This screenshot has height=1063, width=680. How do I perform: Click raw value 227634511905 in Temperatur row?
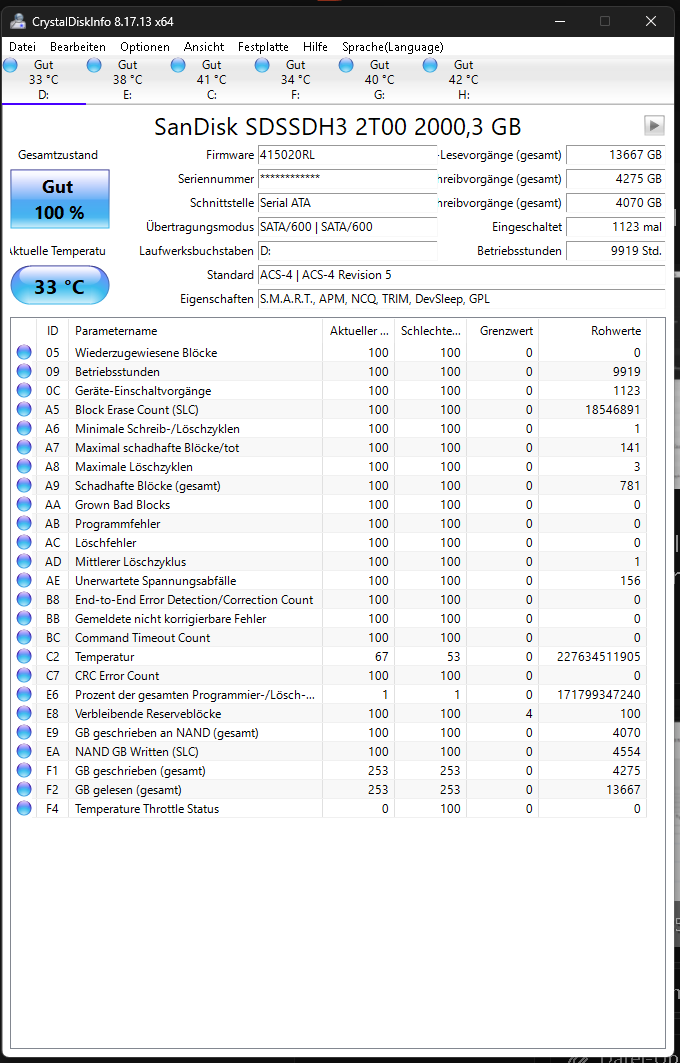pyautogui.click(x=598, y=656)
